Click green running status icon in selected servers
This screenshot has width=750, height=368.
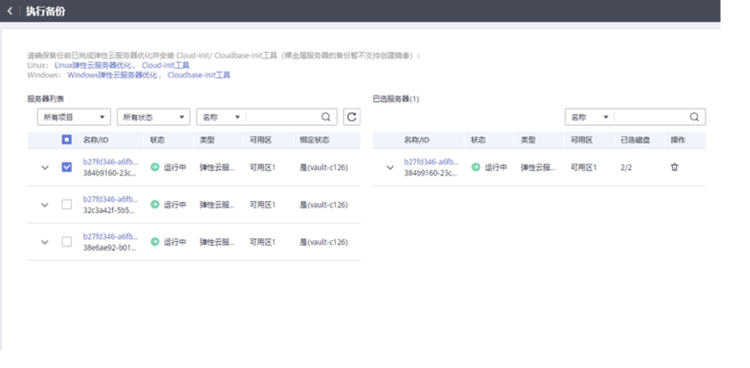coord(475,167)
